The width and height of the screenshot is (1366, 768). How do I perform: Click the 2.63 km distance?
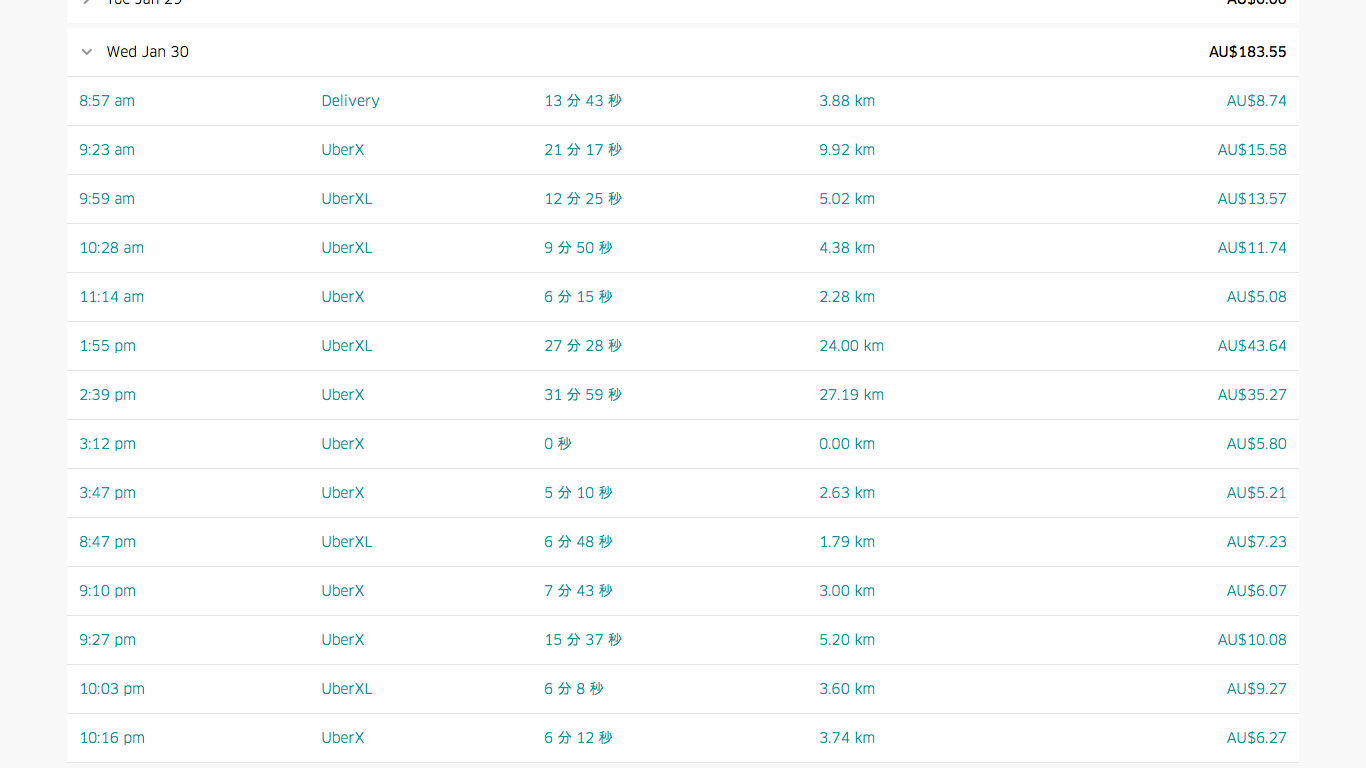coord(847,493)
